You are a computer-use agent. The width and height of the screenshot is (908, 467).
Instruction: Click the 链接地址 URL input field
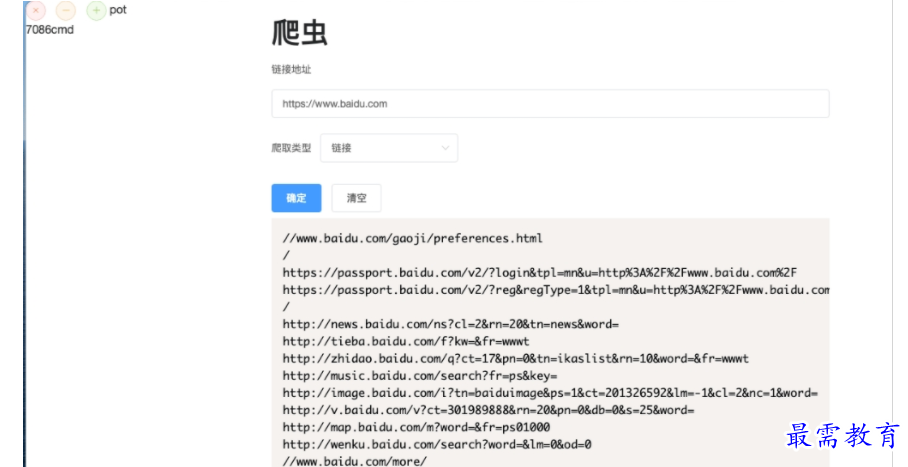[x=550, y=104]
